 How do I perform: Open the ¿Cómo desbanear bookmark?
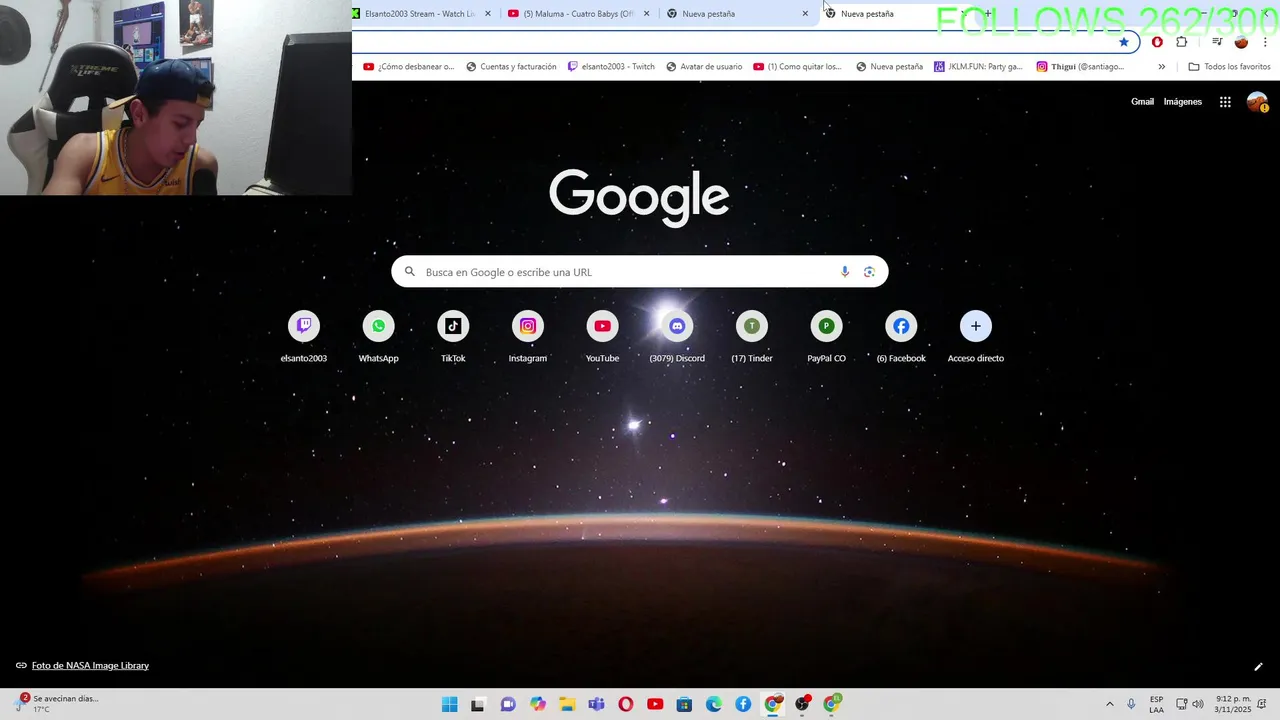[x=409, y=67]
